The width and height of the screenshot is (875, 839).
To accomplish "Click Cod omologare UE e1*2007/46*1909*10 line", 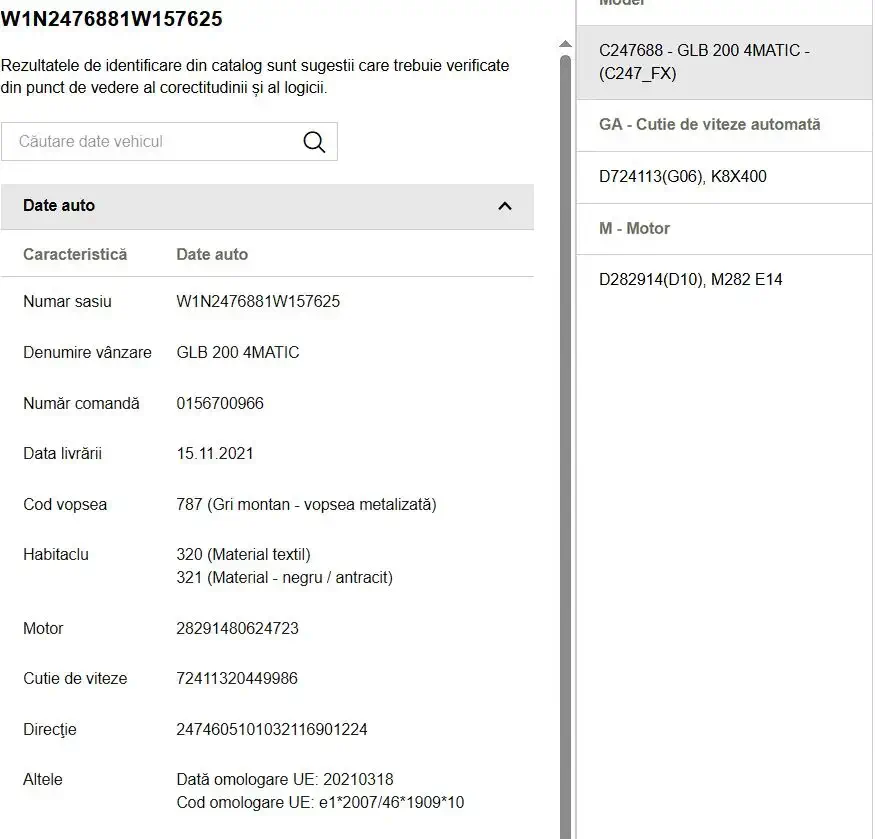I will pyautogui.click(x=320, y=803).
